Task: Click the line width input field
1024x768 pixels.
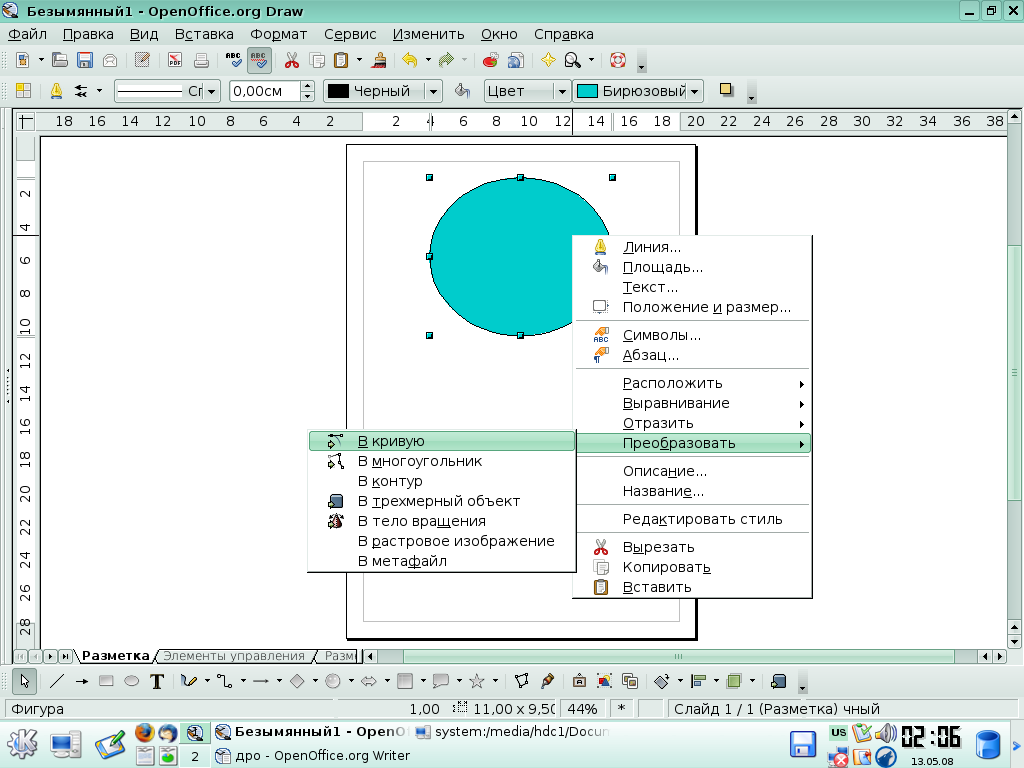Action: 264,91
